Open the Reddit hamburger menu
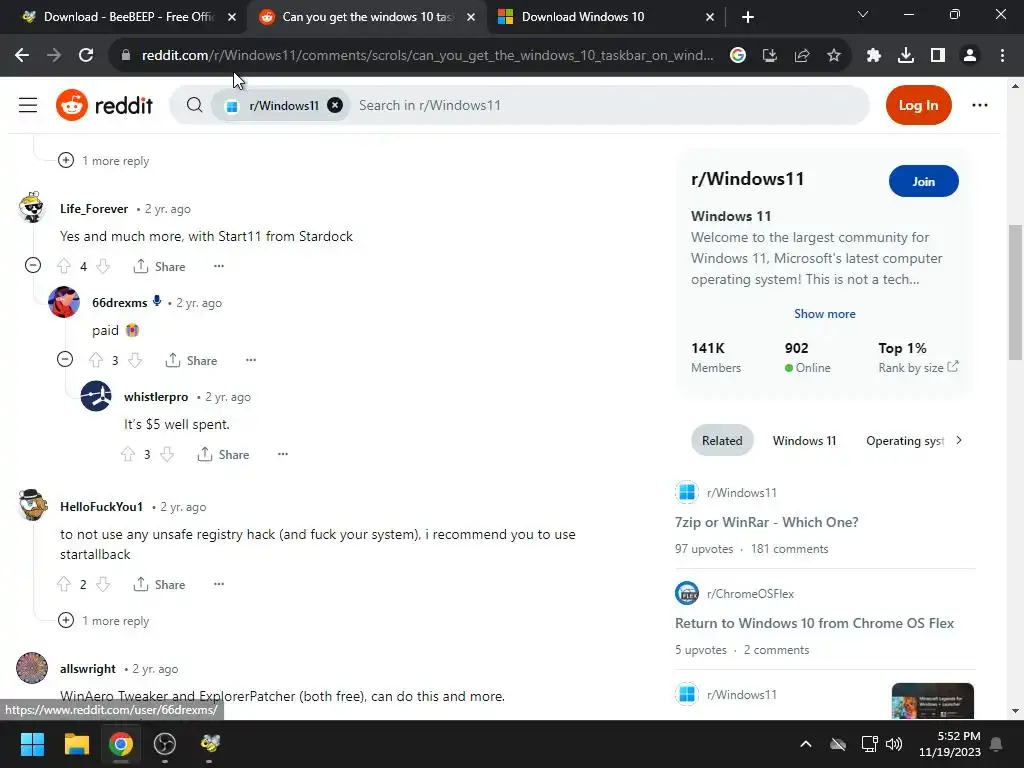Screen dimensions: 1024x768 click(x=27, y=105)
